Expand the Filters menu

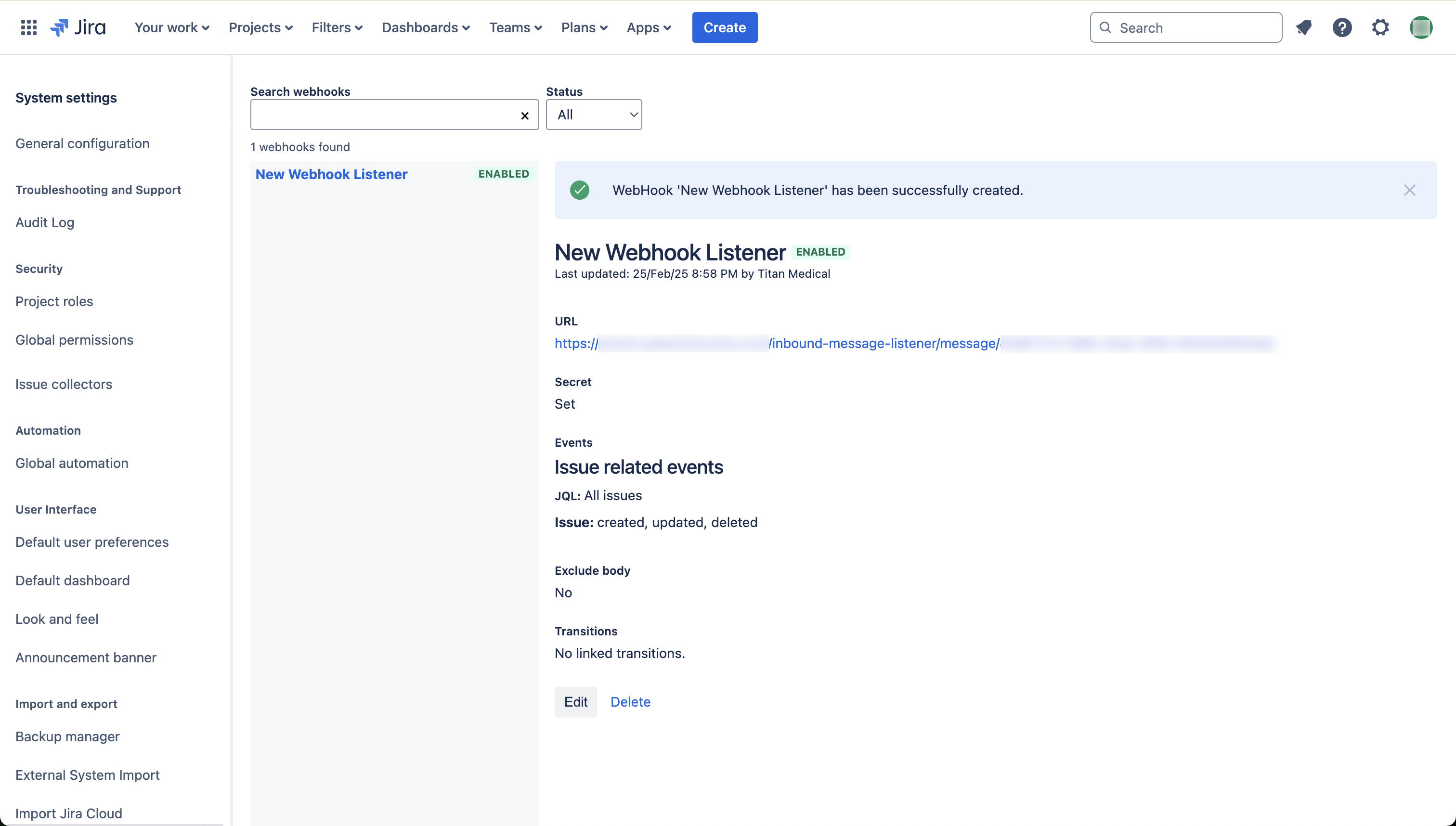point(337,27)
